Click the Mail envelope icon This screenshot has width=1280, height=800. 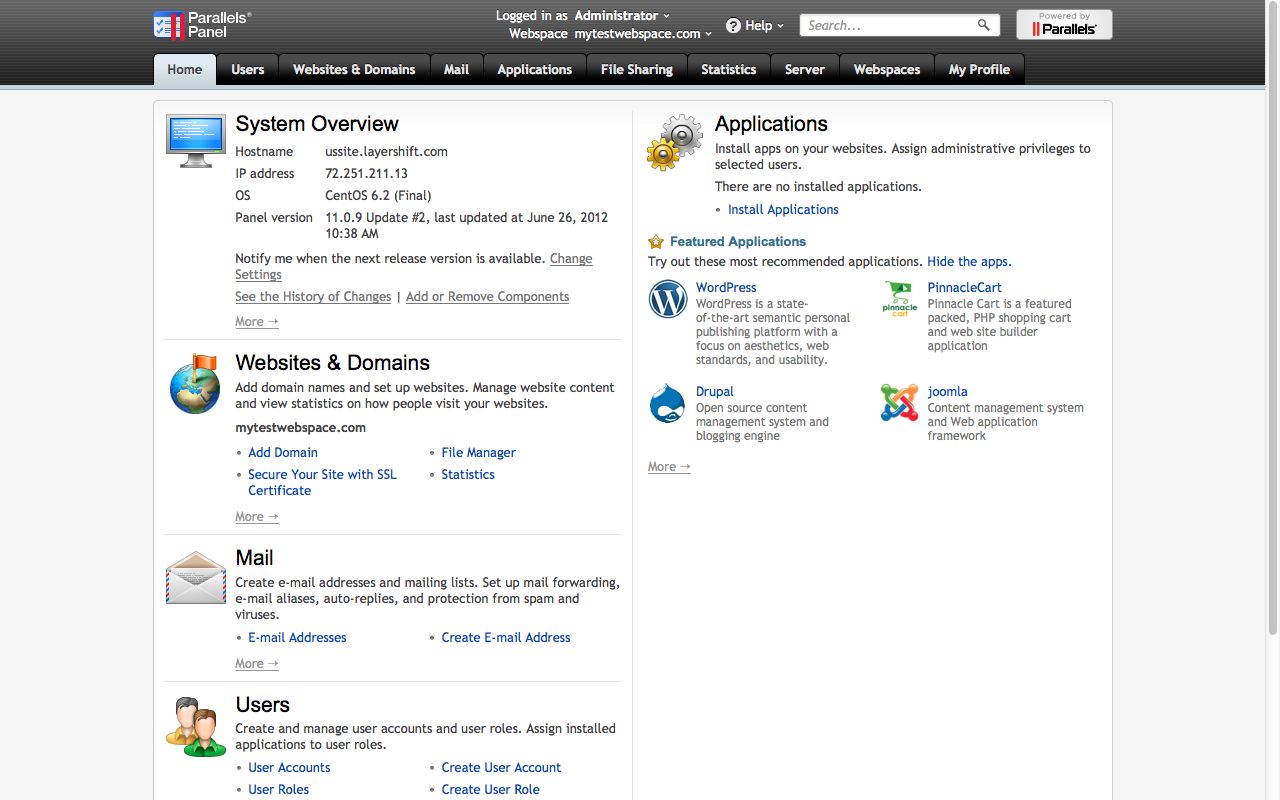point(195,578)
